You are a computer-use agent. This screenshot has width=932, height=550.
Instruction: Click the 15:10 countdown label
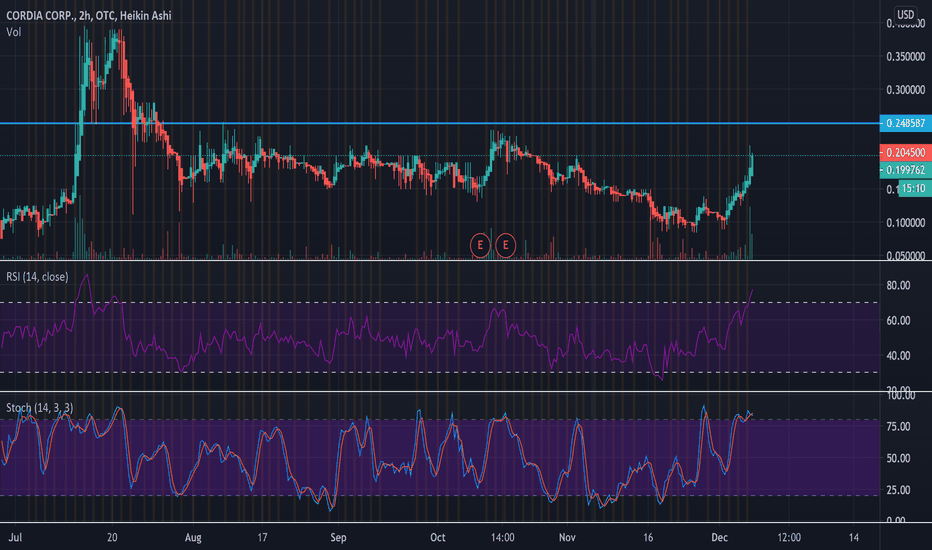914,188
